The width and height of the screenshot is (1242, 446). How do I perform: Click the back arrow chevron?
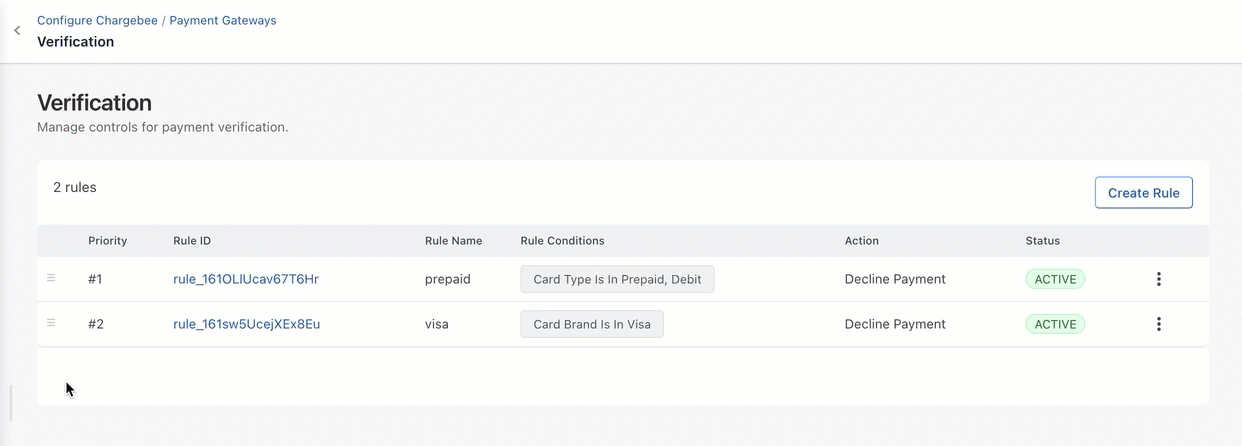click(17, 31)
